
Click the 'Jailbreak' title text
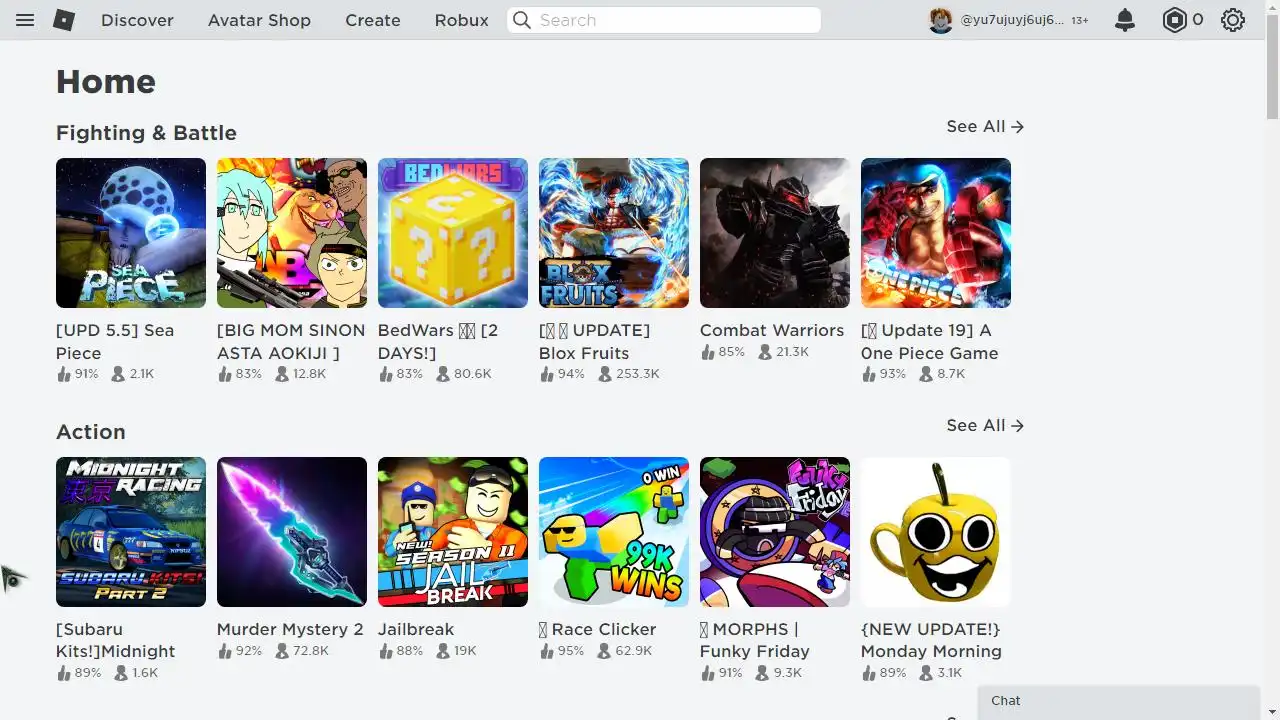point(416,629)
